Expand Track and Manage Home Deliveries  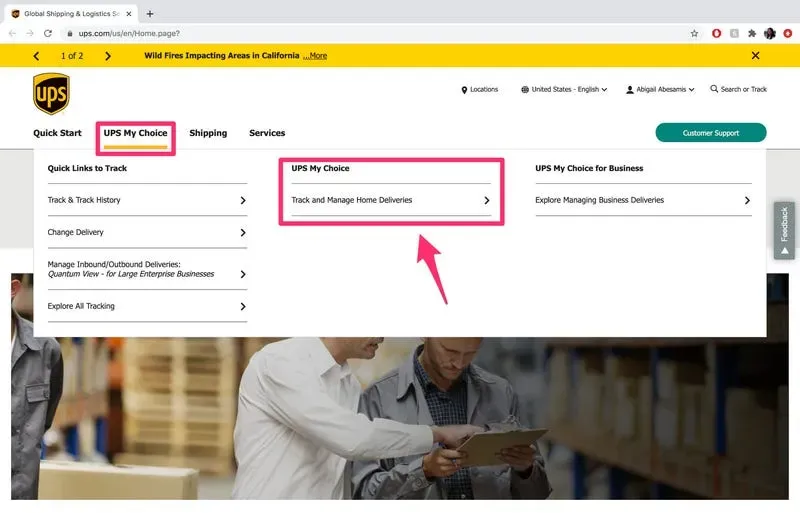tap(391, 200)
